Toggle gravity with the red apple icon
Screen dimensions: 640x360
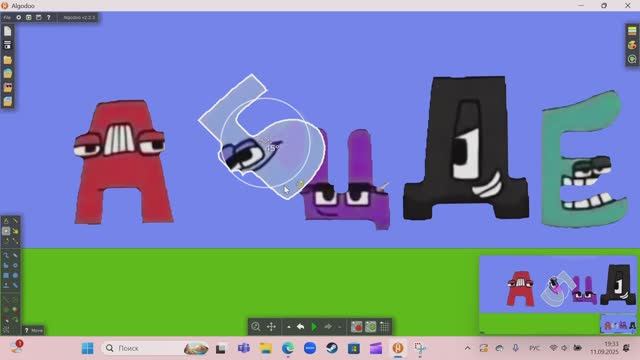357,327
